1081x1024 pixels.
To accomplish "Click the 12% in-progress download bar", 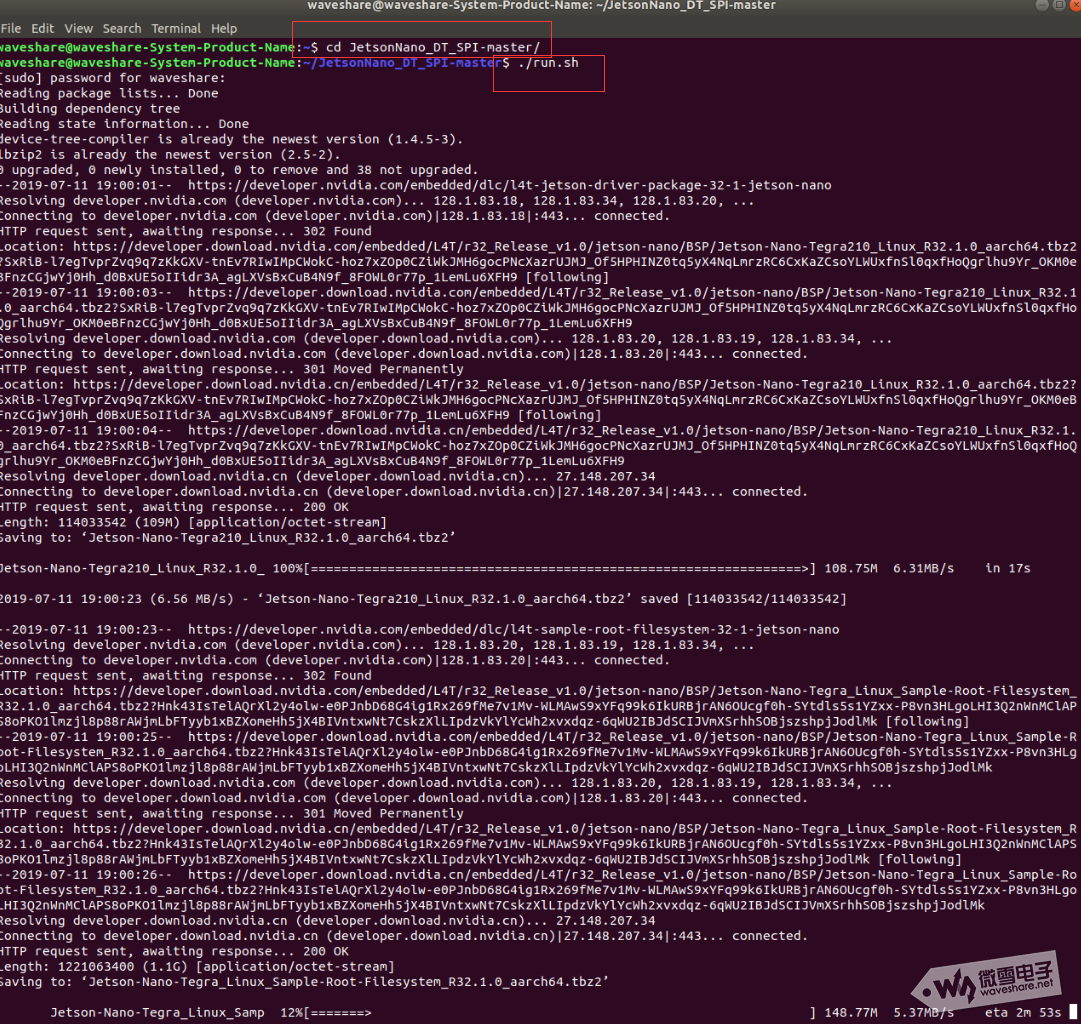I will pyautogui.click(x=340, y=1013).
